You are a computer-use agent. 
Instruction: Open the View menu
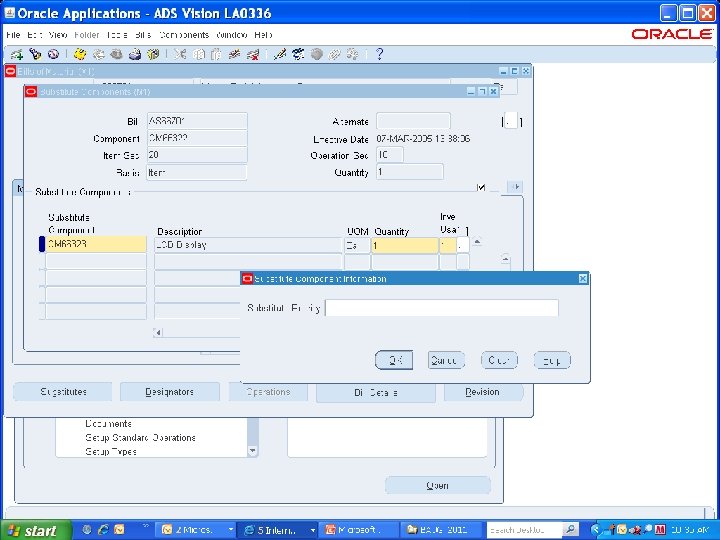point(58,35)
